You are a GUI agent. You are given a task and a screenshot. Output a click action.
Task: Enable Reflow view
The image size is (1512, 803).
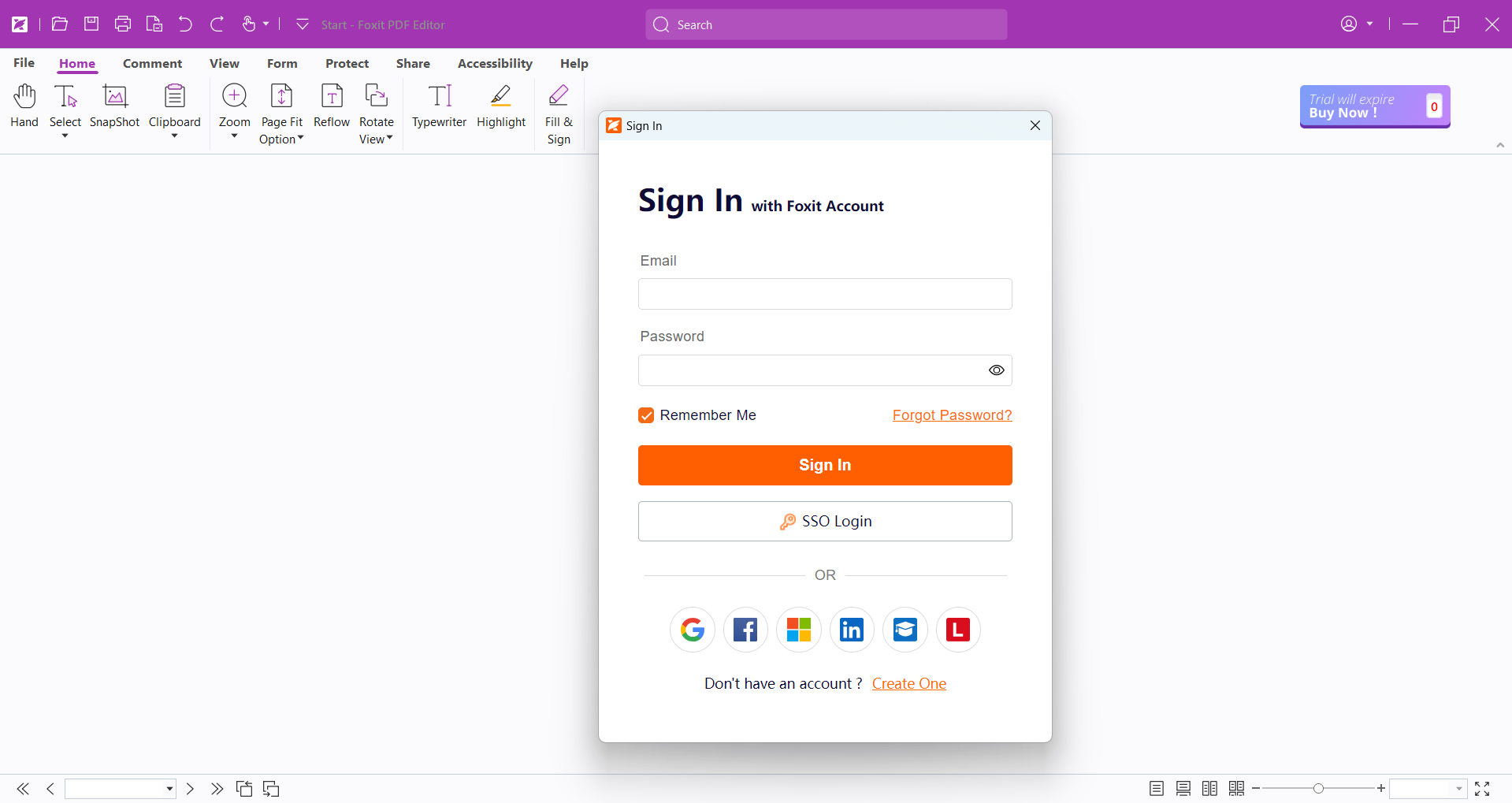pyautogui.click(x=332, y=106)
